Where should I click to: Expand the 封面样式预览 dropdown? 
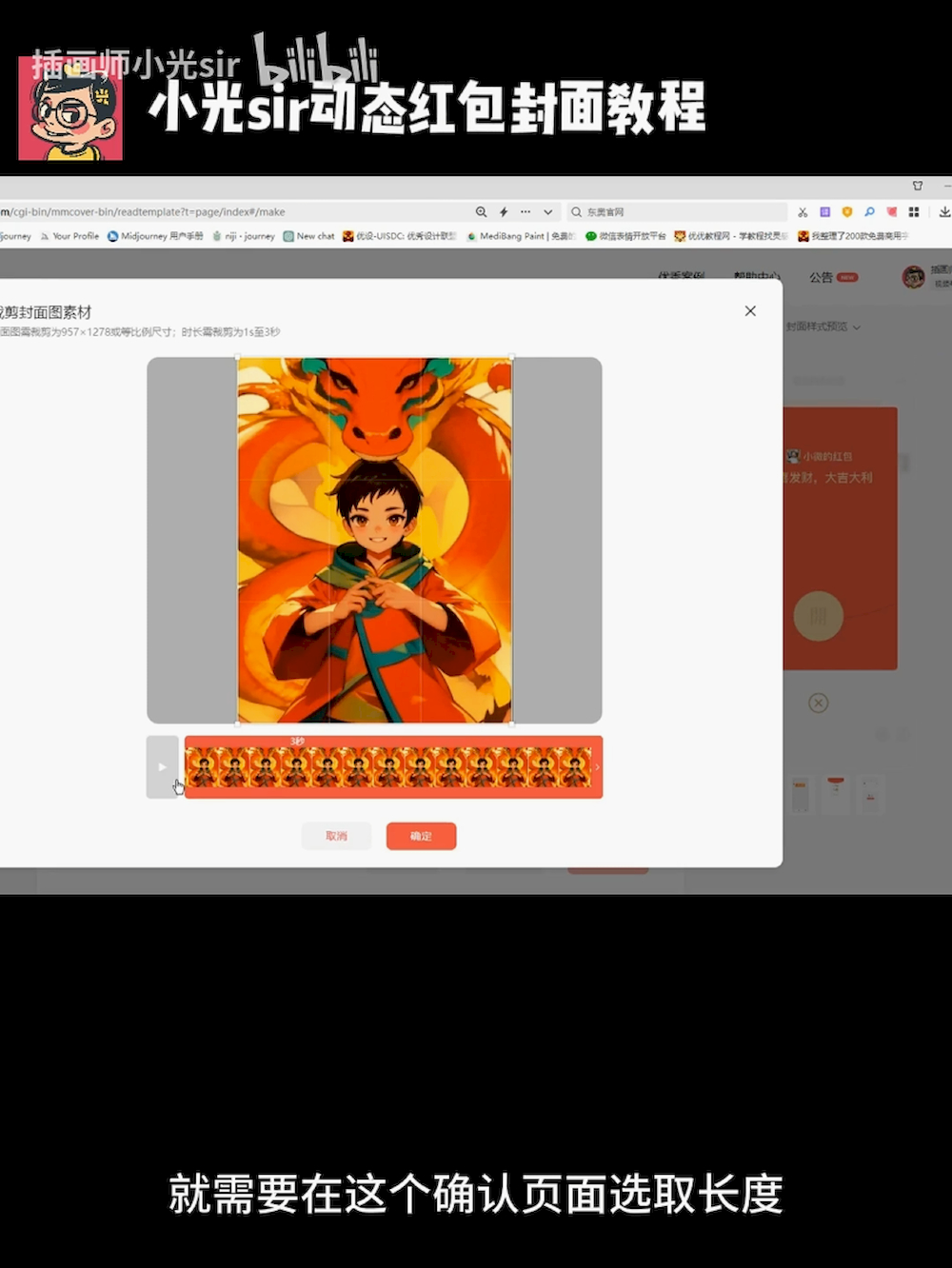[x=823, y=327]
